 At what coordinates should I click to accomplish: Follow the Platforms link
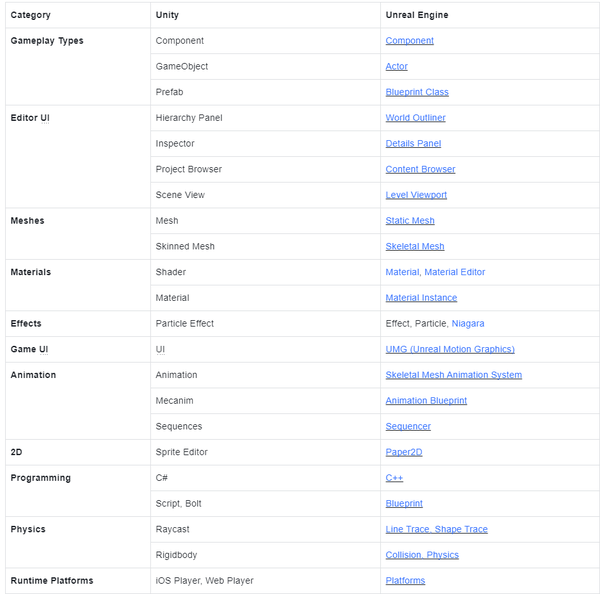coord(405,581)
